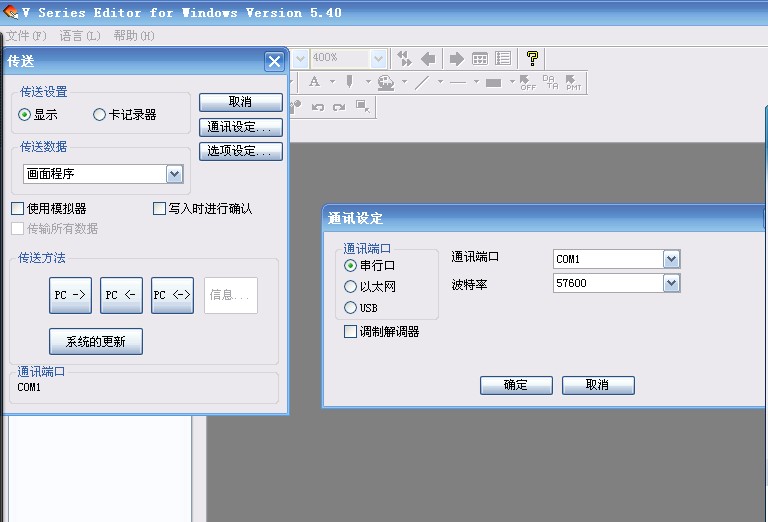Expand the COM1 communication port dropdown
The width and height of the screenshot is (768, 522).
(671, 260)
